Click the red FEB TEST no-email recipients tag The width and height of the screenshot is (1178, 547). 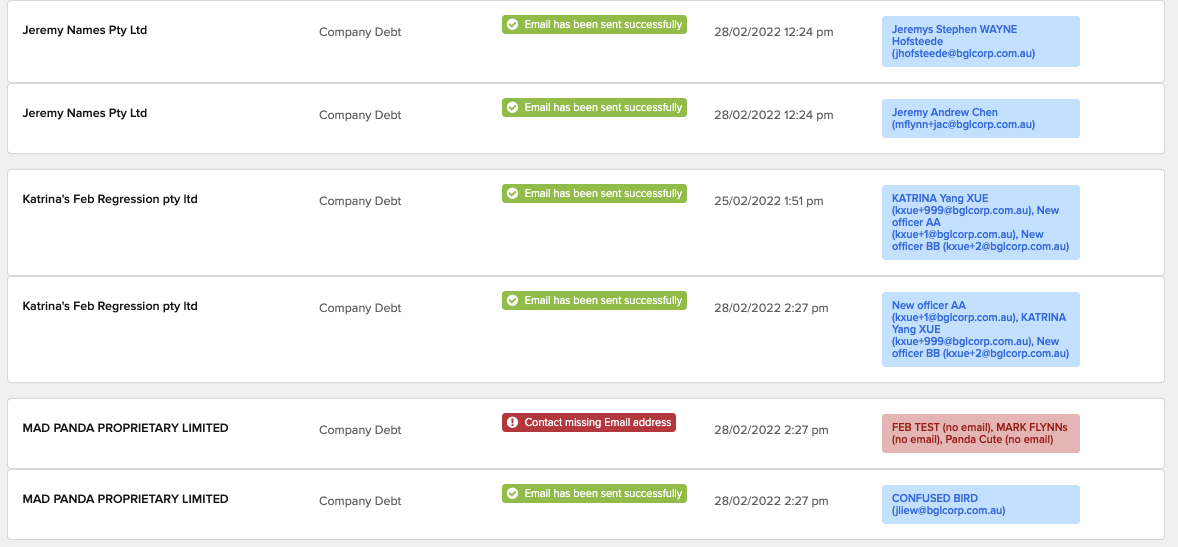[979, 433]
